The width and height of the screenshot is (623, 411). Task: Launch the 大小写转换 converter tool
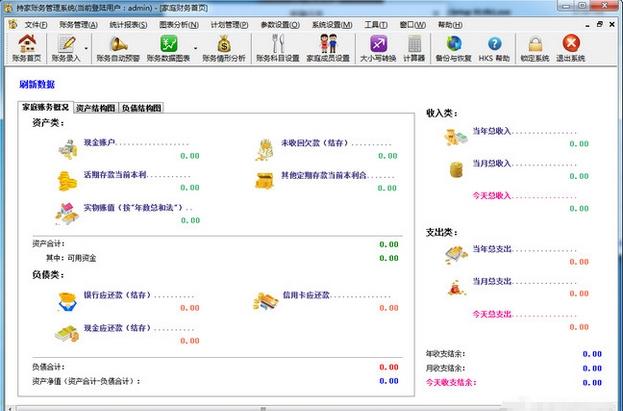pyautogui.click(x=378, y=47)
